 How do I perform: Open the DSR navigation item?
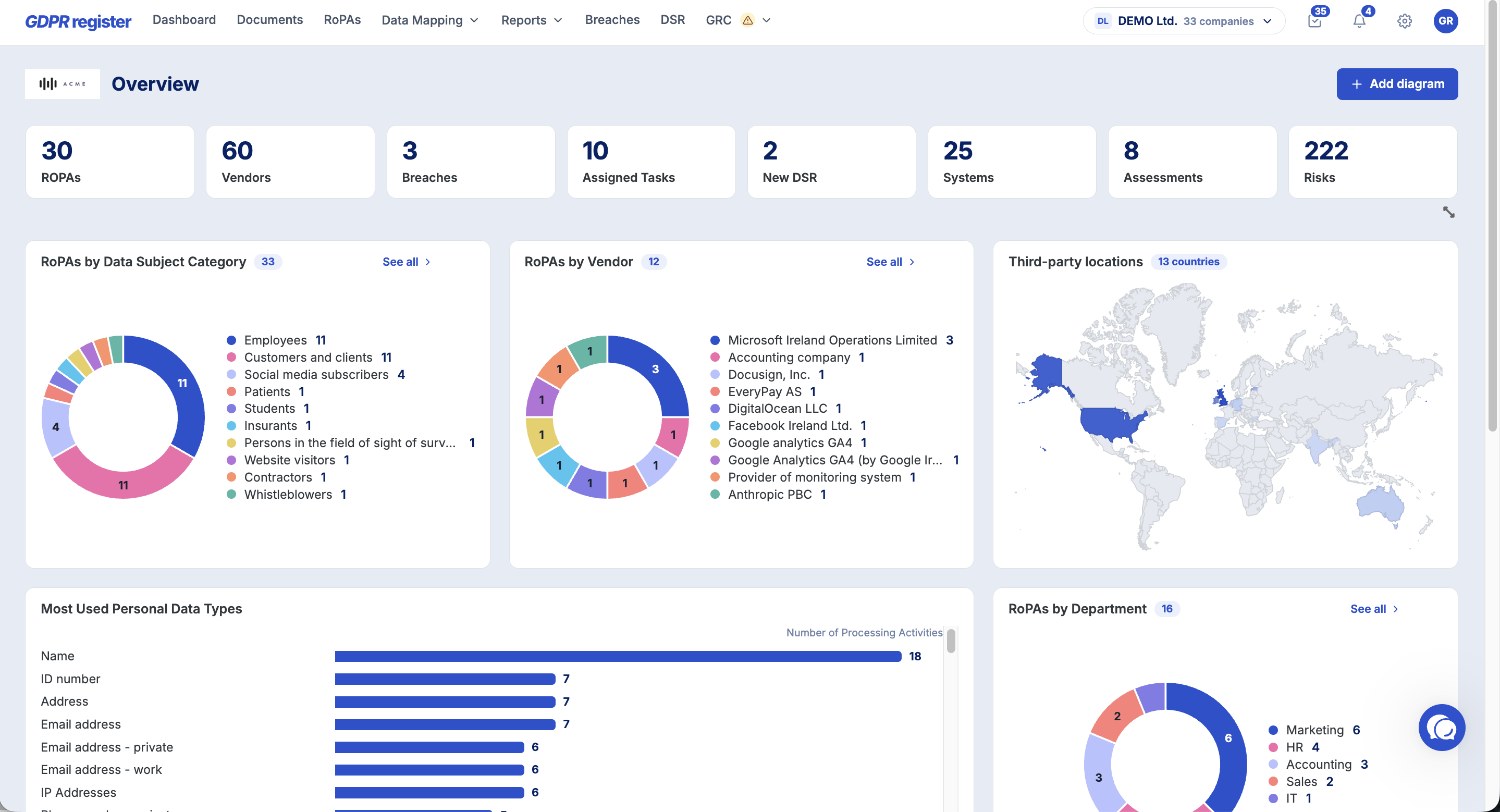point(672,20)
